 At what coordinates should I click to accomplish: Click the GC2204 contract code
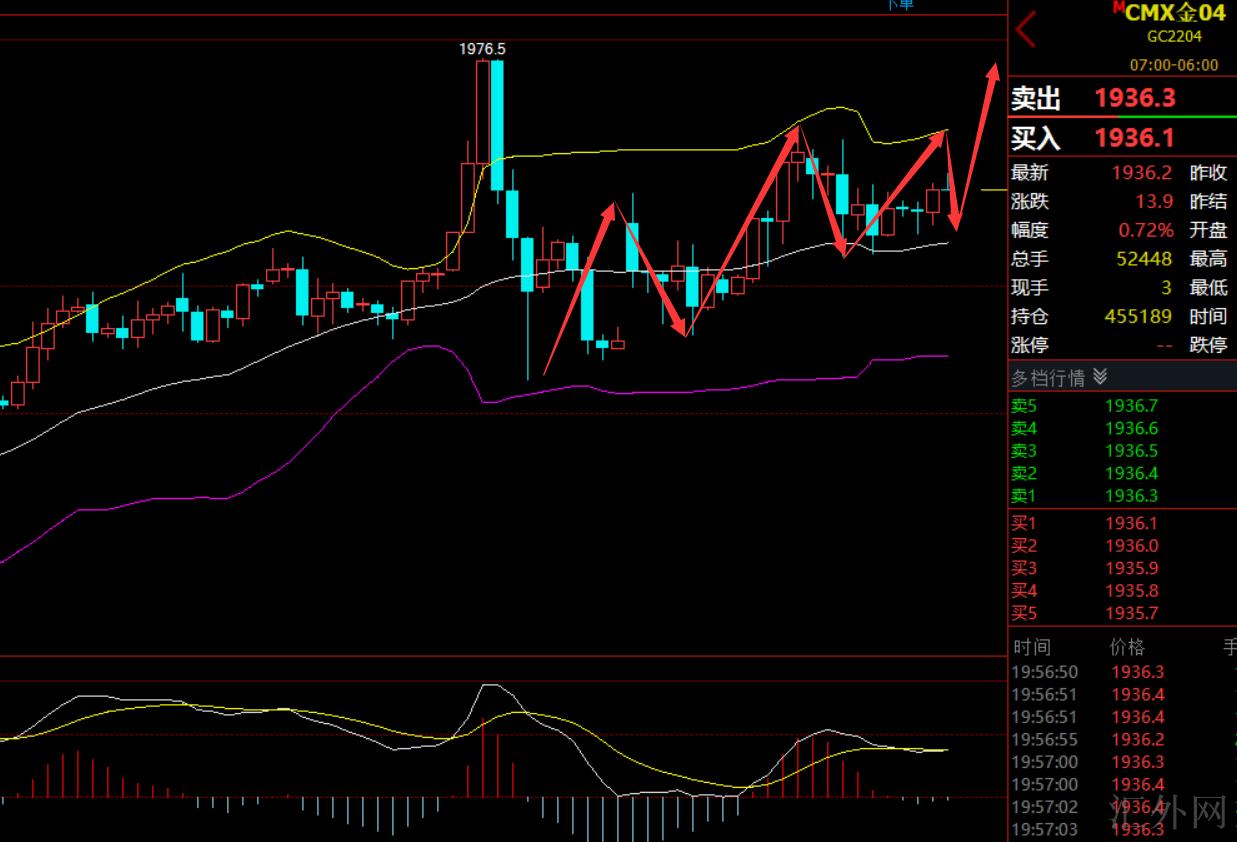[x=1174, y=37]
